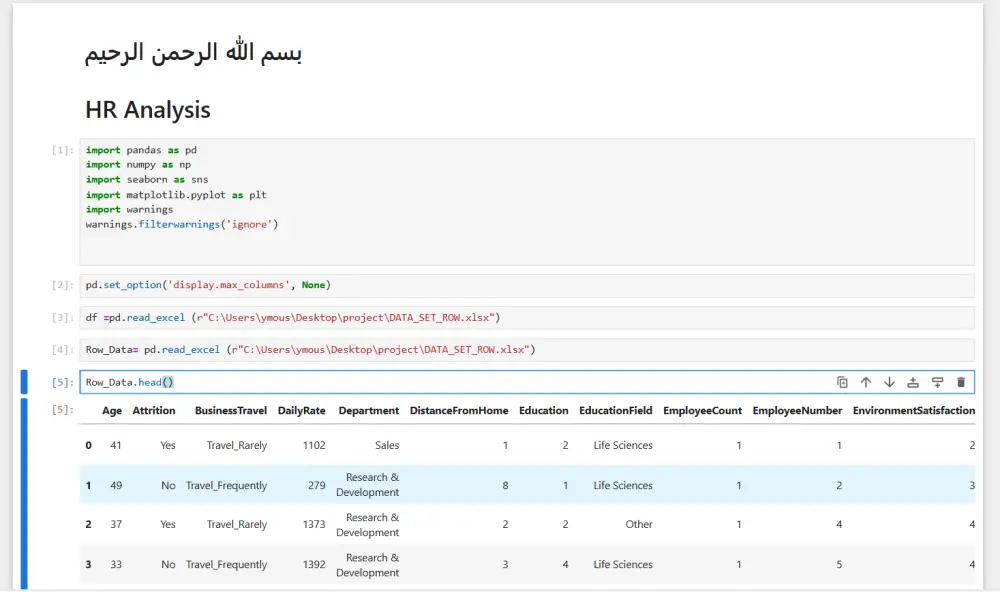Click the Sales department cell
Viewport: 1000px width, 592px height.
(387, 445)
